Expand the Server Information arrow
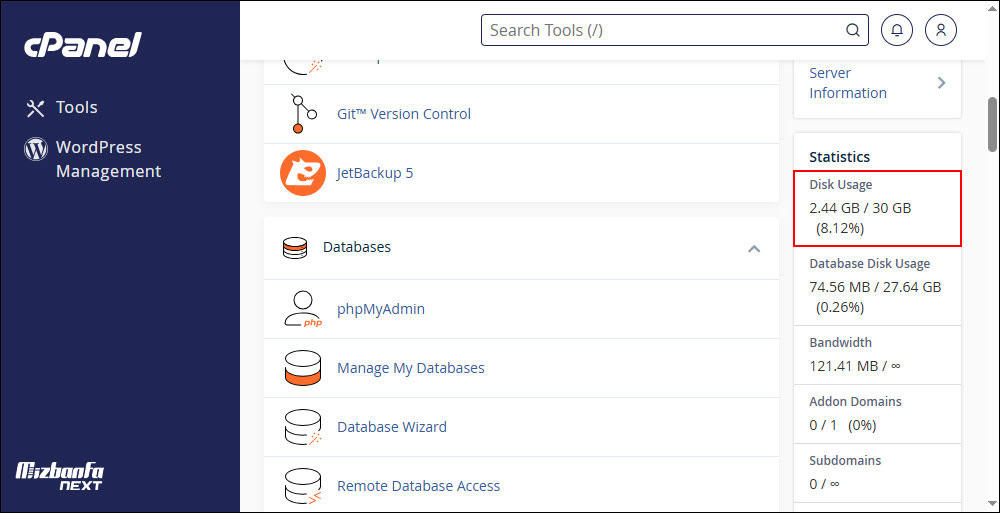 point(941,83)
